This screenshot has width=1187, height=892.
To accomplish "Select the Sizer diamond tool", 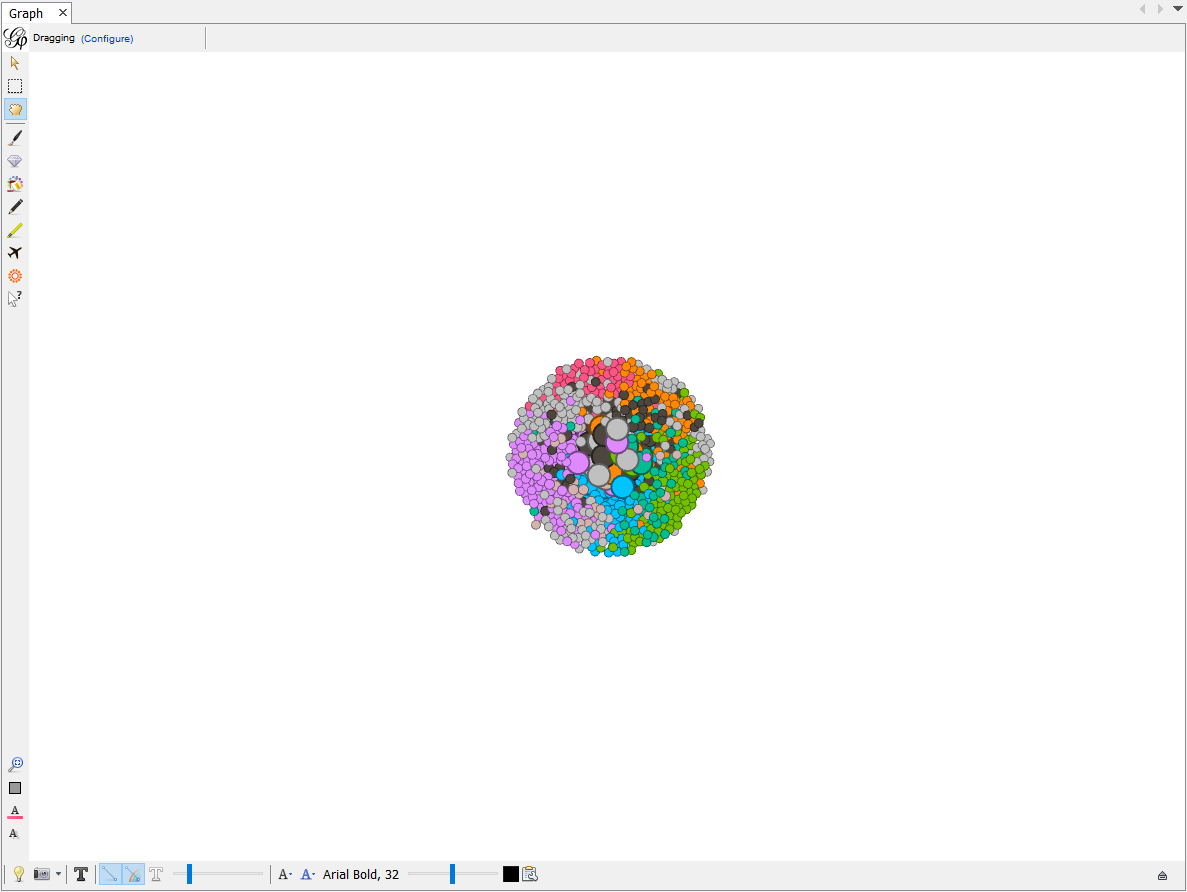I will coord(15,161).
